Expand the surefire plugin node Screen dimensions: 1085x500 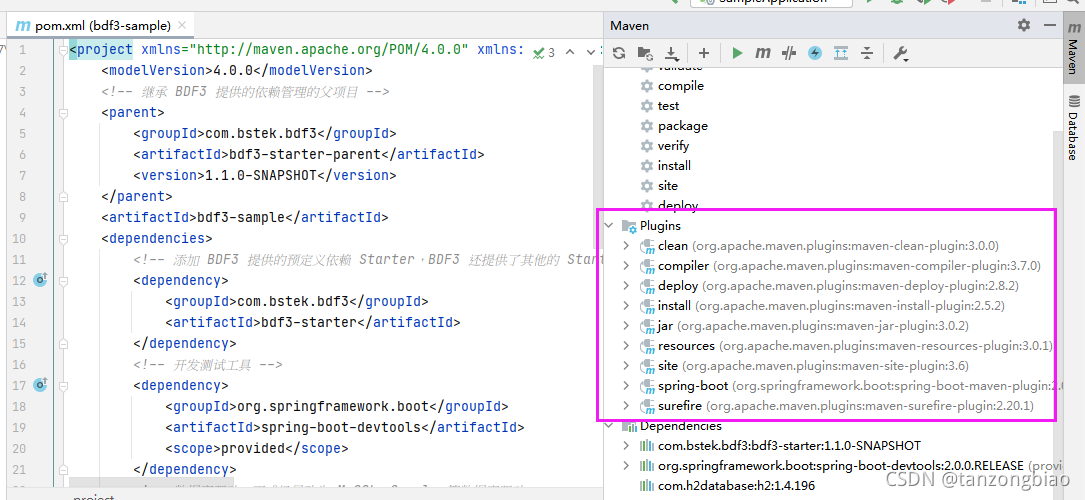(626, 406)
